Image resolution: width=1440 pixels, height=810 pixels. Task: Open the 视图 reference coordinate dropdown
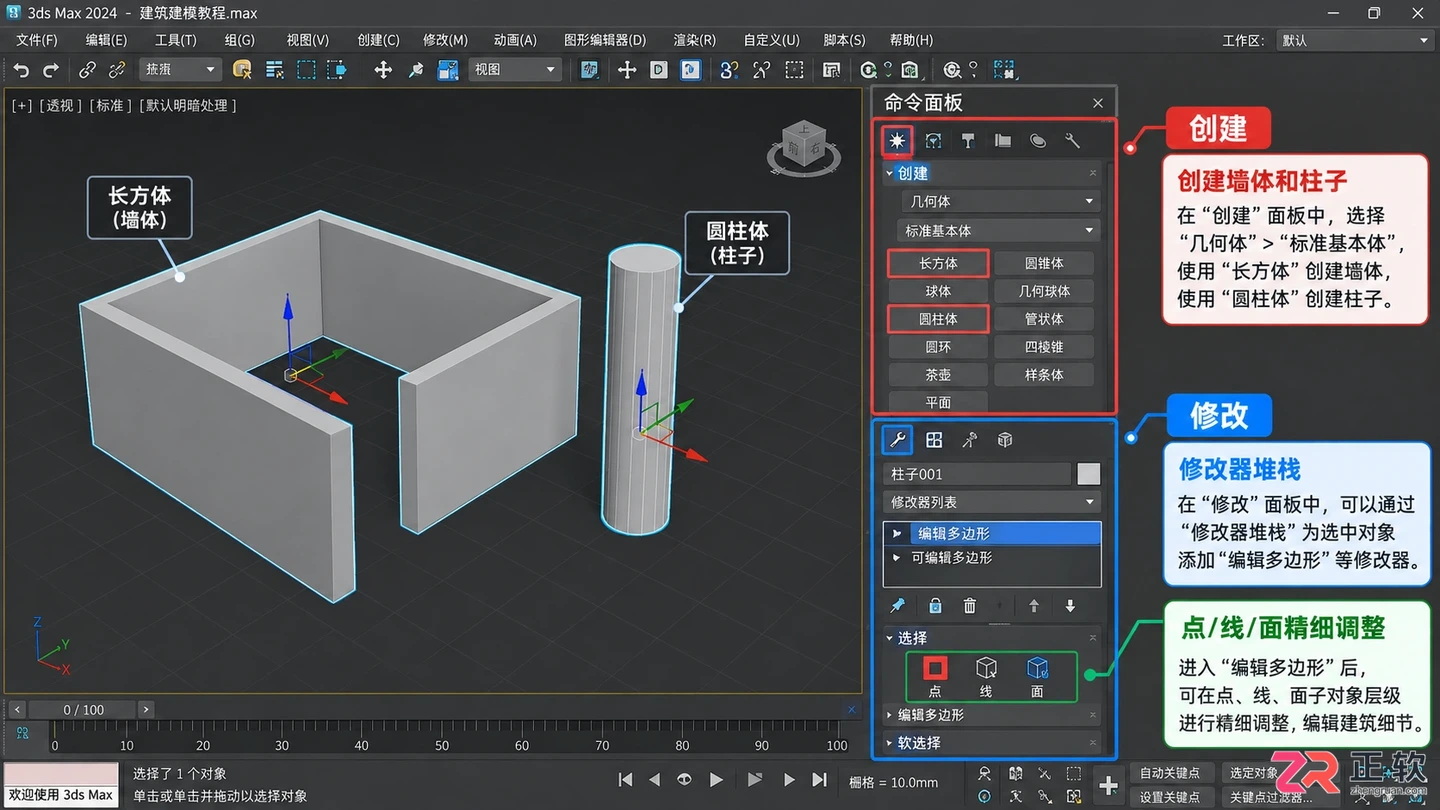click(514, 69)
